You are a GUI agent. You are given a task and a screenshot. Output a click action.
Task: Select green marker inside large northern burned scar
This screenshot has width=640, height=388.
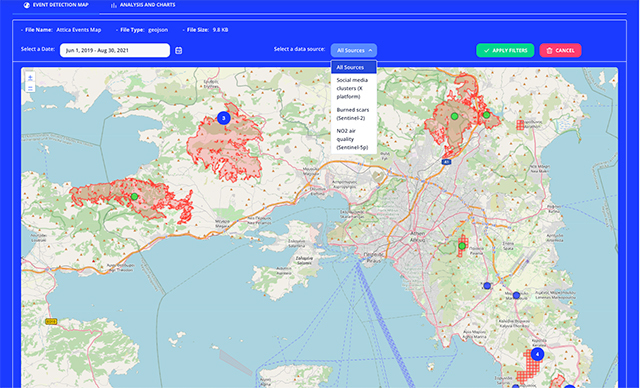coord(454,117)
